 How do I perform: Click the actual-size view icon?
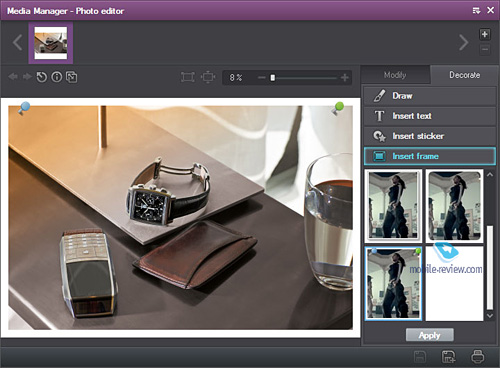[x=208, y=77]
